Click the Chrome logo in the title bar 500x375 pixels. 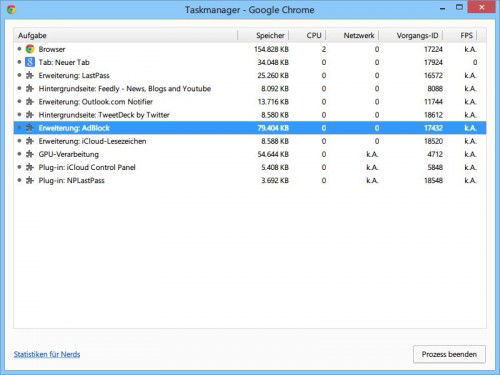12,9
